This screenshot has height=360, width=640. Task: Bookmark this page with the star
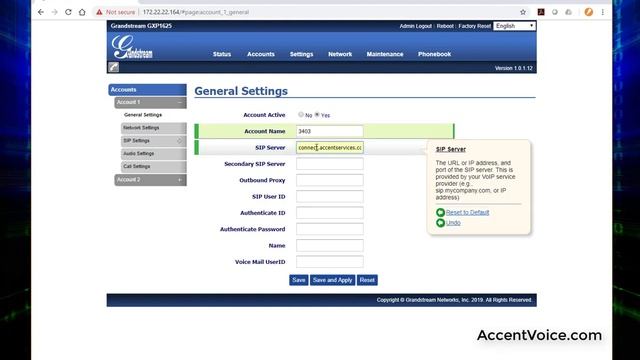523,12
